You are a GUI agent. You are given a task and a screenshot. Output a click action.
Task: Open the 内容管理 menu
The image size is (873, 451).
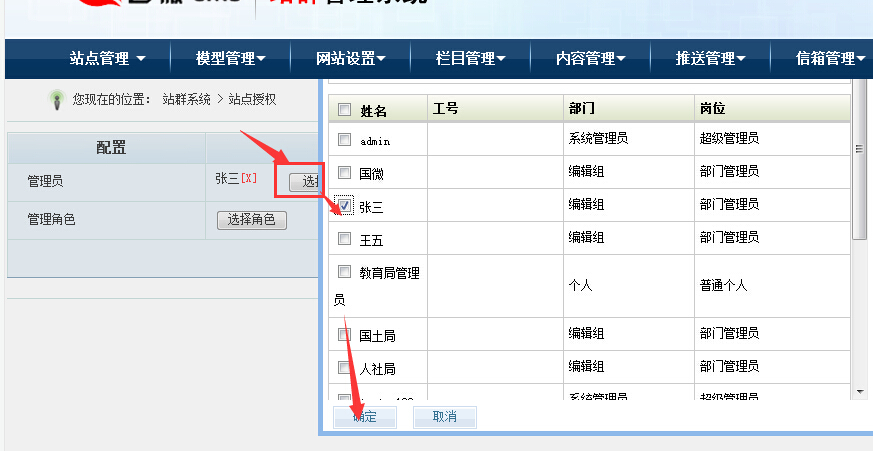tap(590, 59)
